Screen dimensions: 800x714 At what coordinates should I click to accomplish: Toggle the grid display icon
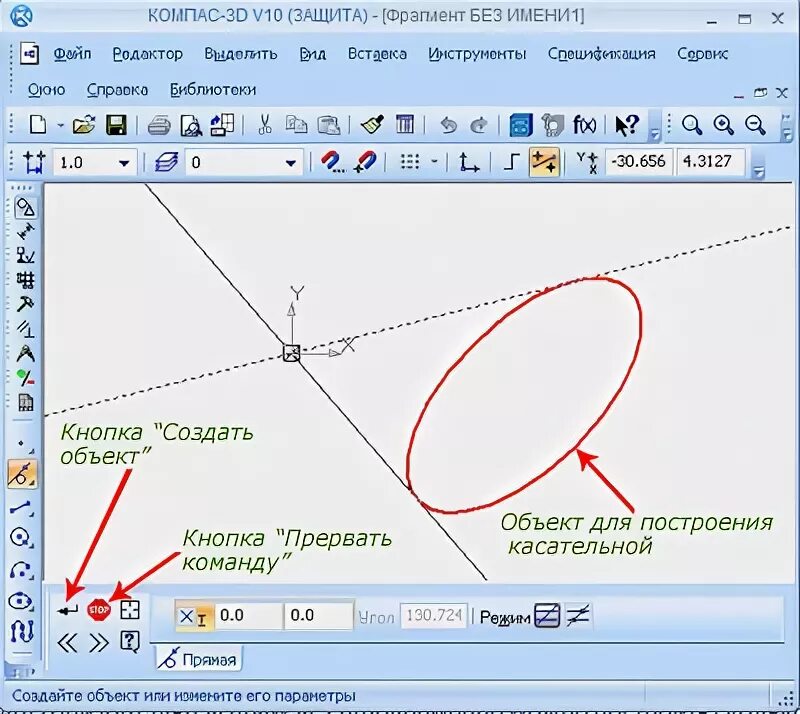click(410, 162)
